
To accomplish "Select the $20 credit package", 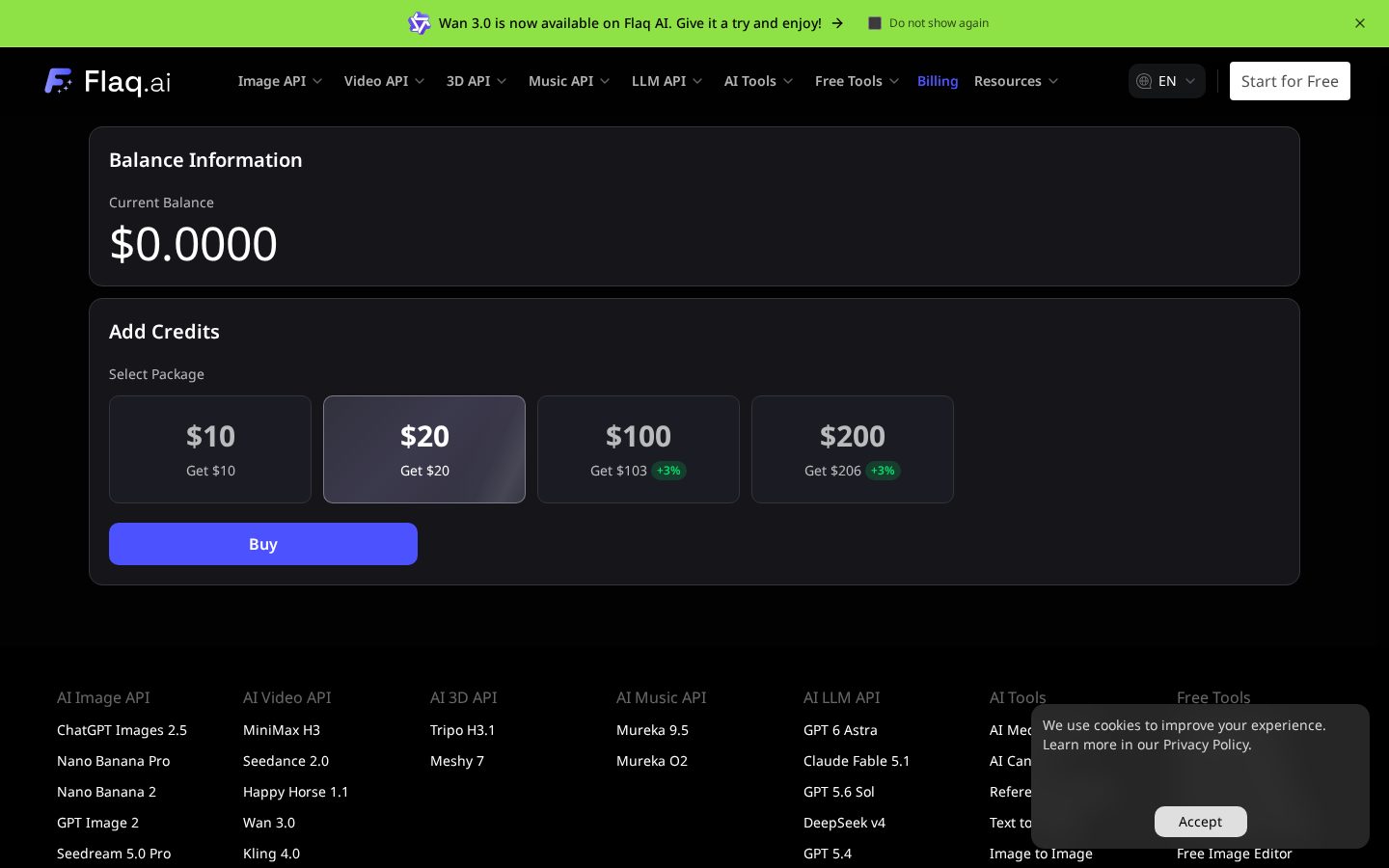I will (424, 449).
